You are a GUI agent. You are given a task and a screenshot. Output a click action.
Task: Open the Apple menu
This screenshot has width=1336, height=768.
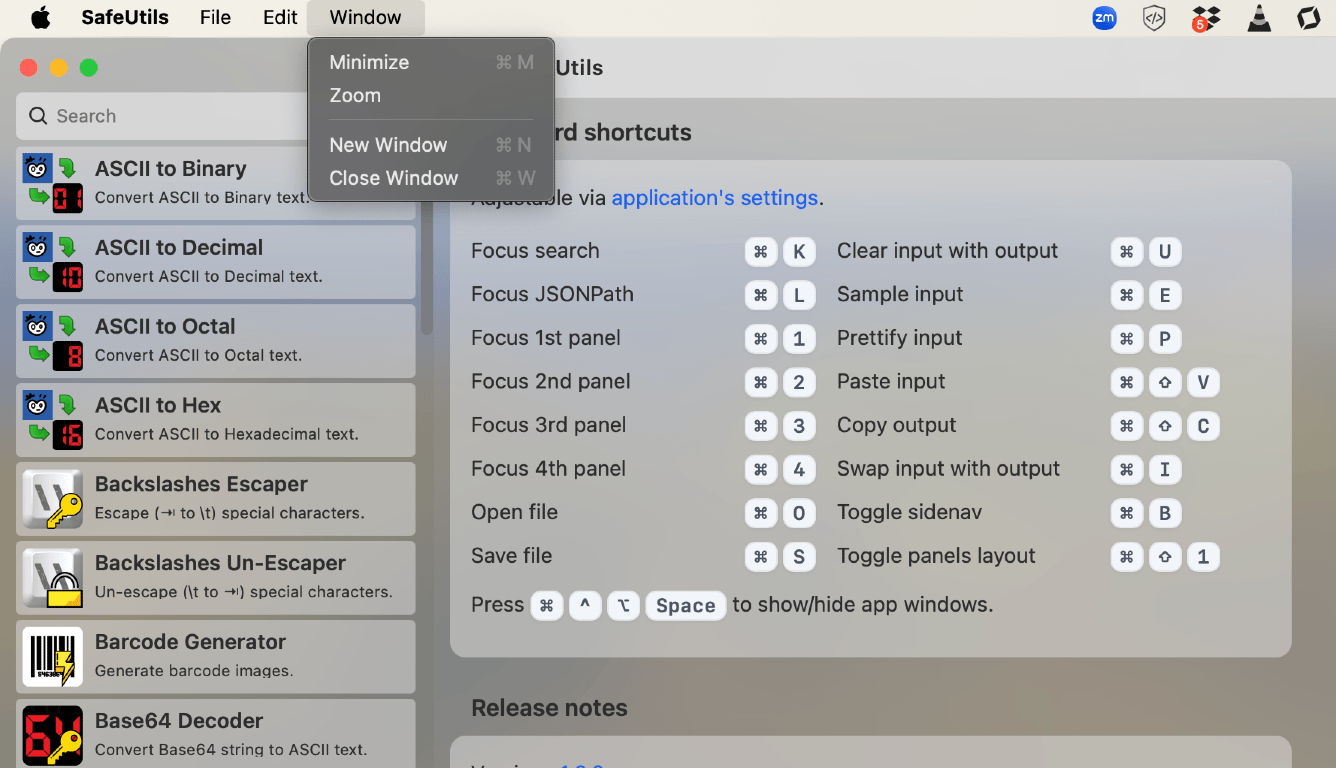[x=40, y=18]
